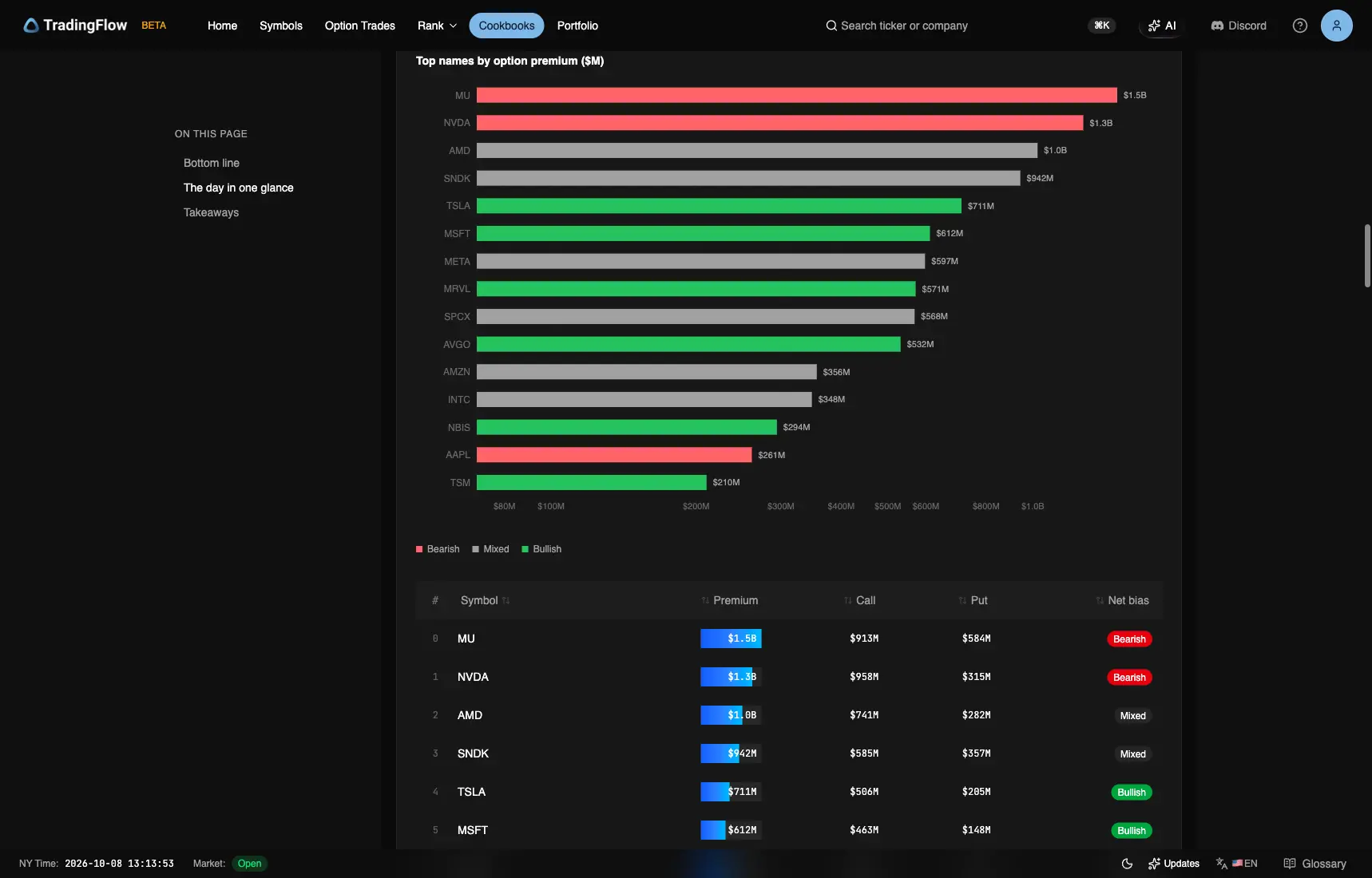The image size is (1372, 878).
Task: Sort table by Net bias column
Action: coord(1122,600)
